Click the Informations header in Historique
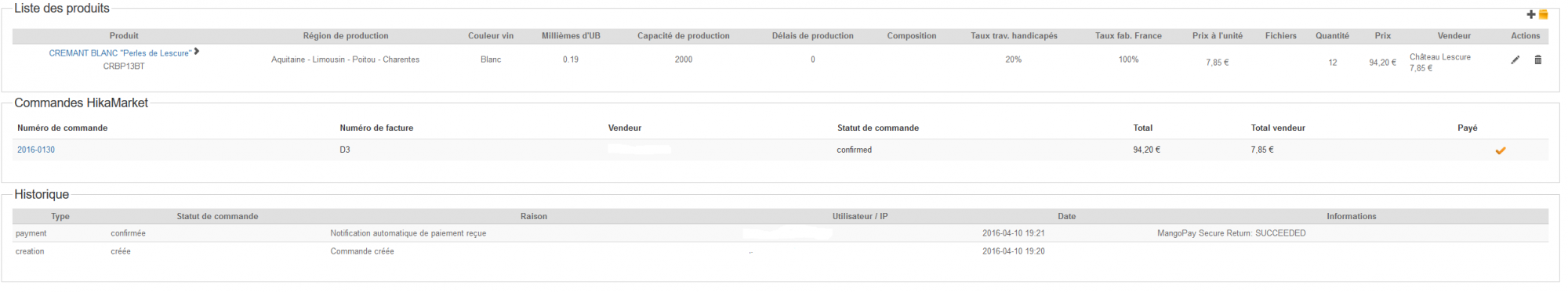The width and height of the screenshot is (1568, 292). (x=1351, y=216)
